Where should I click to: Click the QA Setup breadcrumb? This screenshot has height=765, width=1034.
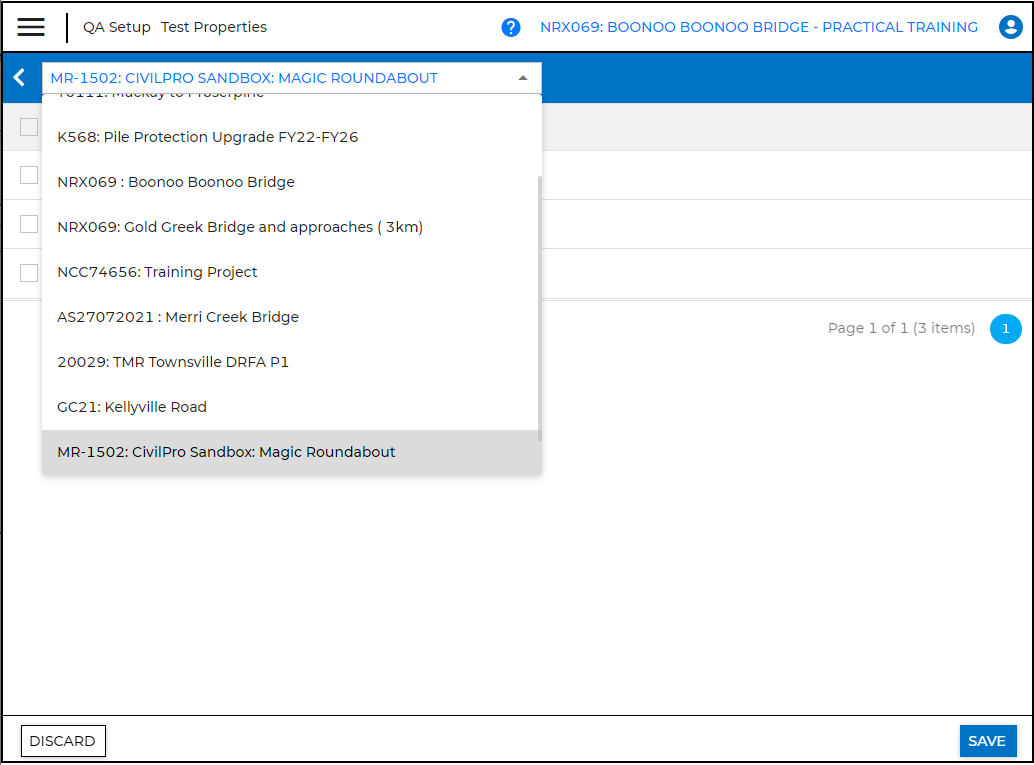tap(117, 27)
